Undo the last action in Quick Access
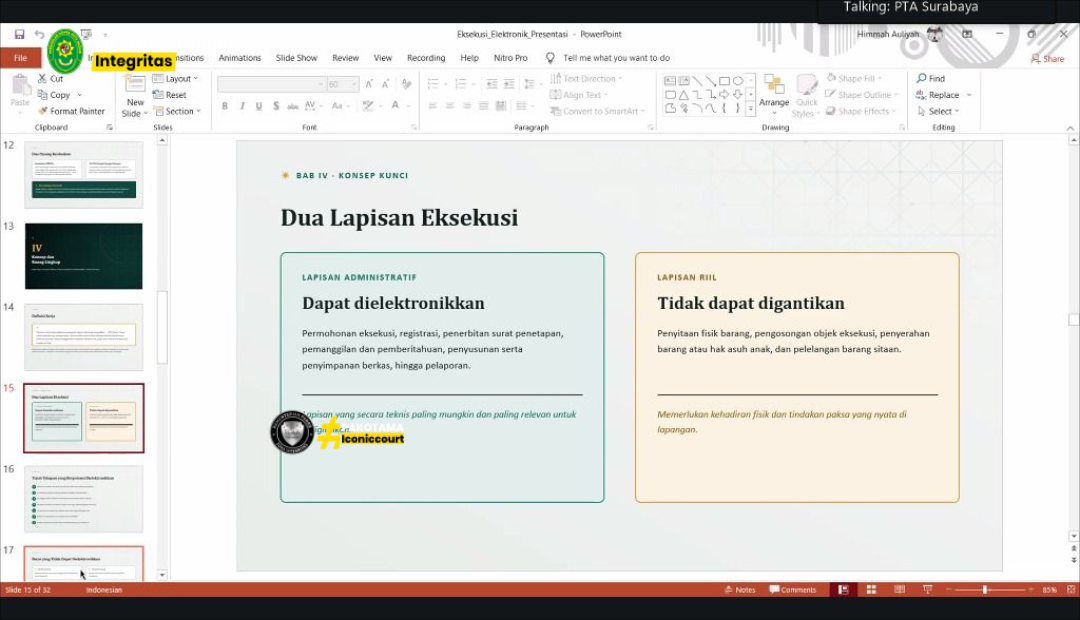This screenshot has height=620, width=1080. click(39, 34)
